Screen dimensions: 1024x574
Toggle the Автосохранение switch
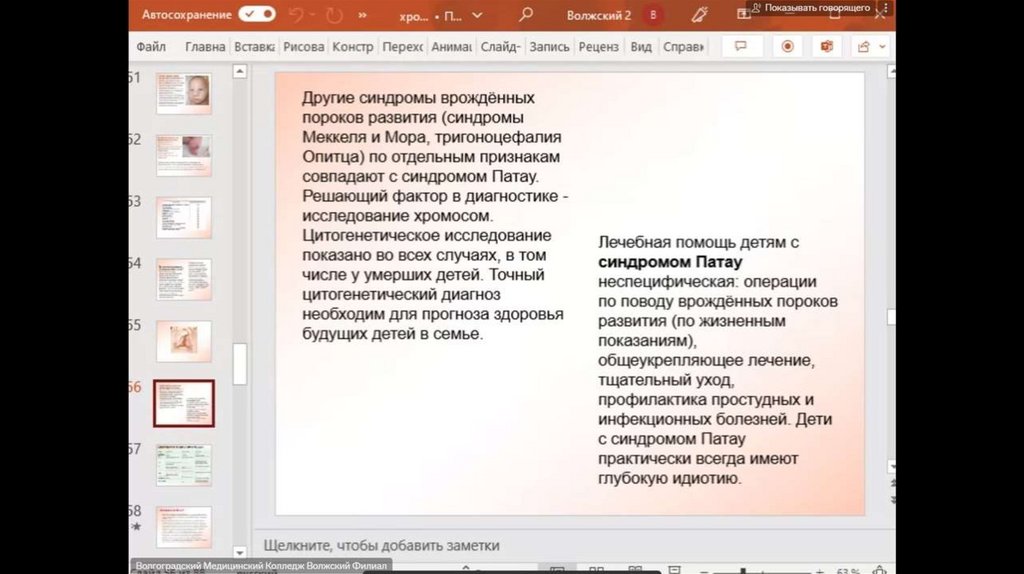click(257, 15)
